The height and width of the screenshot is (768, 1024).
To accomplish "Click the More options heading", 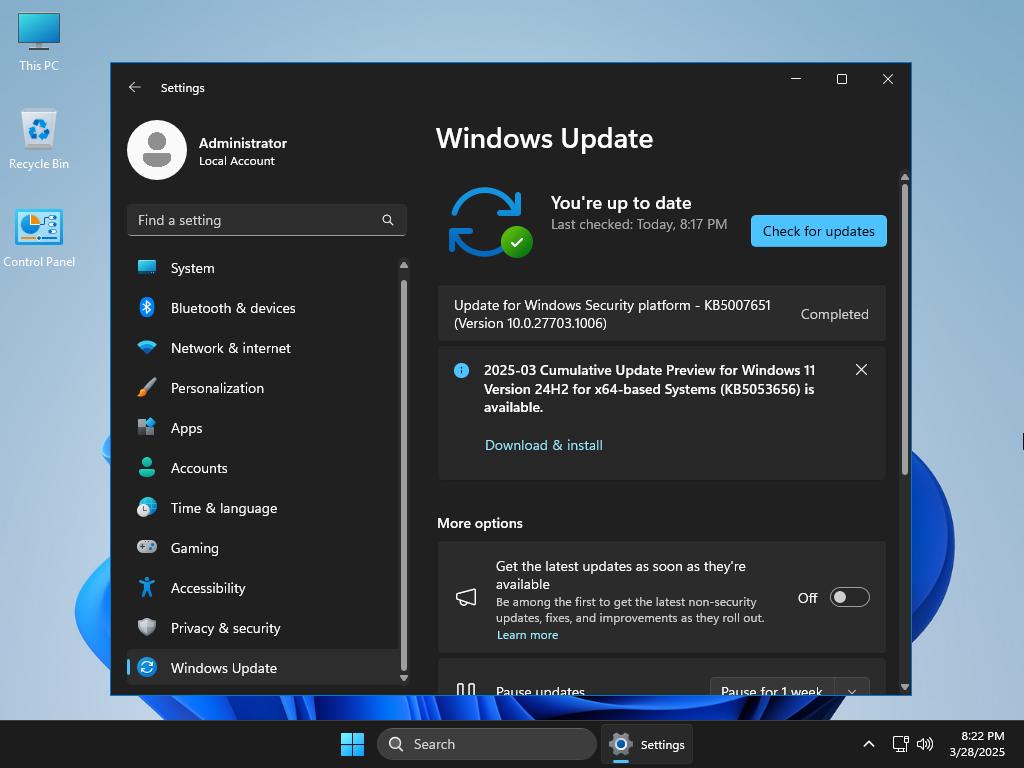I will 480,523.
